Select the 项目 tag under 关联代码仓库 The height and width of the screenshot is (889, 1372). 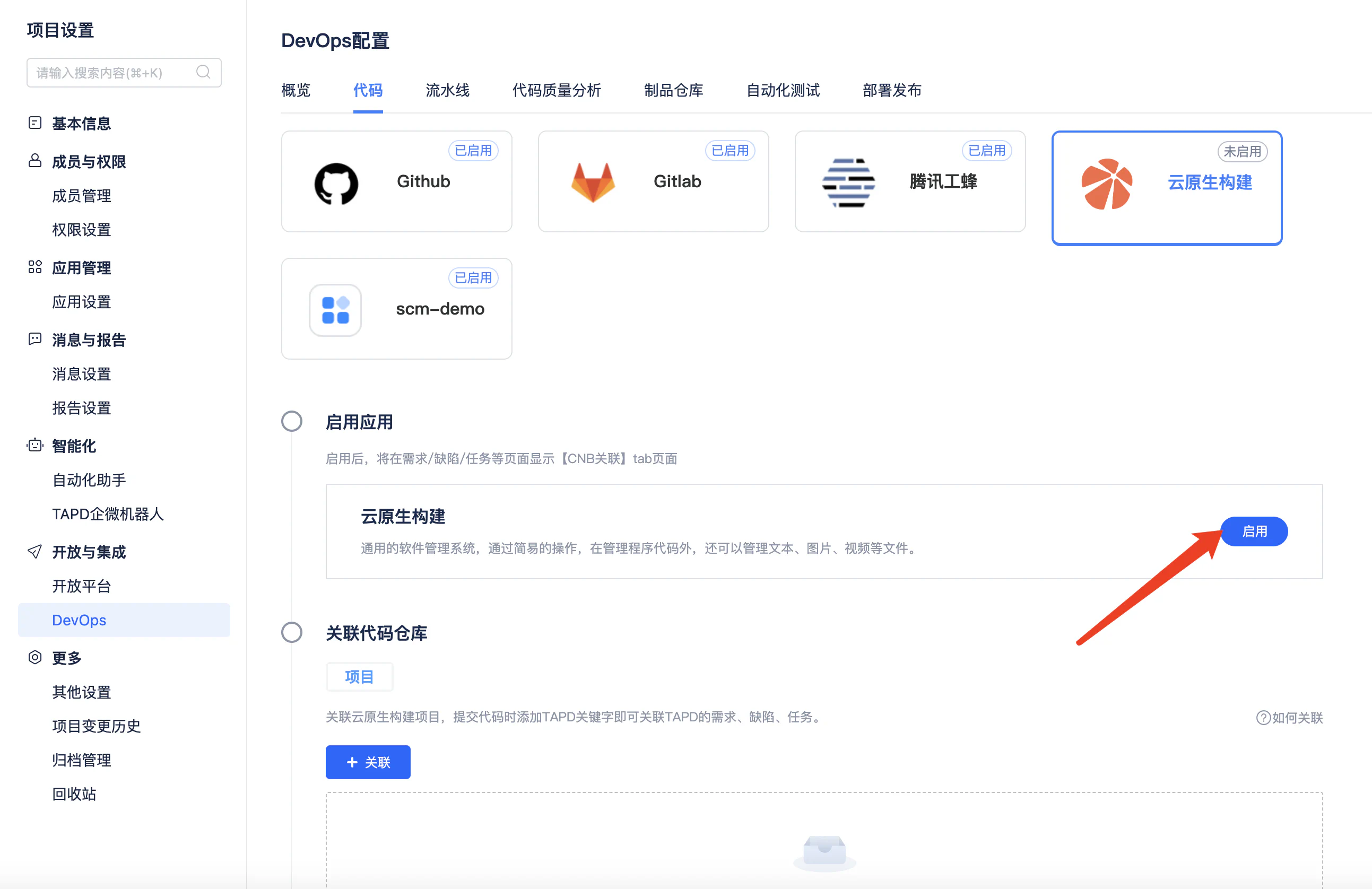pos(359,676)
